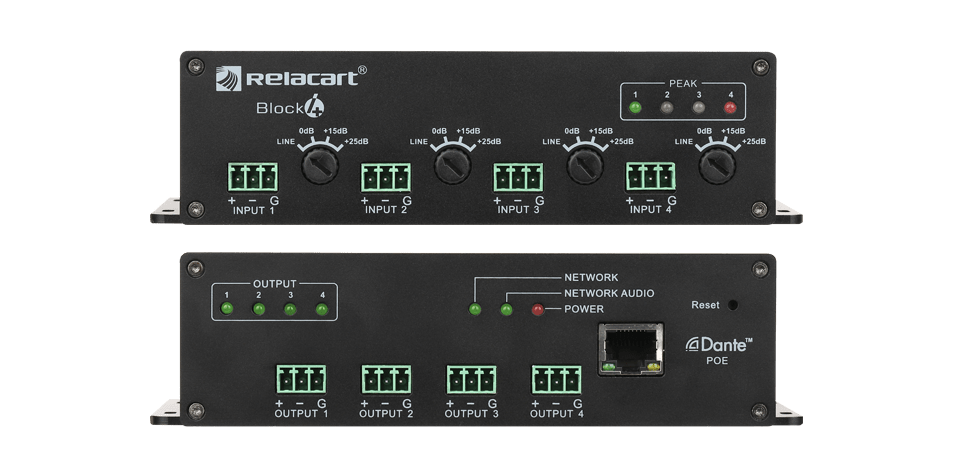
Task: Click the +25dB marking on the INPUT 4 knob
Action: [754, 142]
